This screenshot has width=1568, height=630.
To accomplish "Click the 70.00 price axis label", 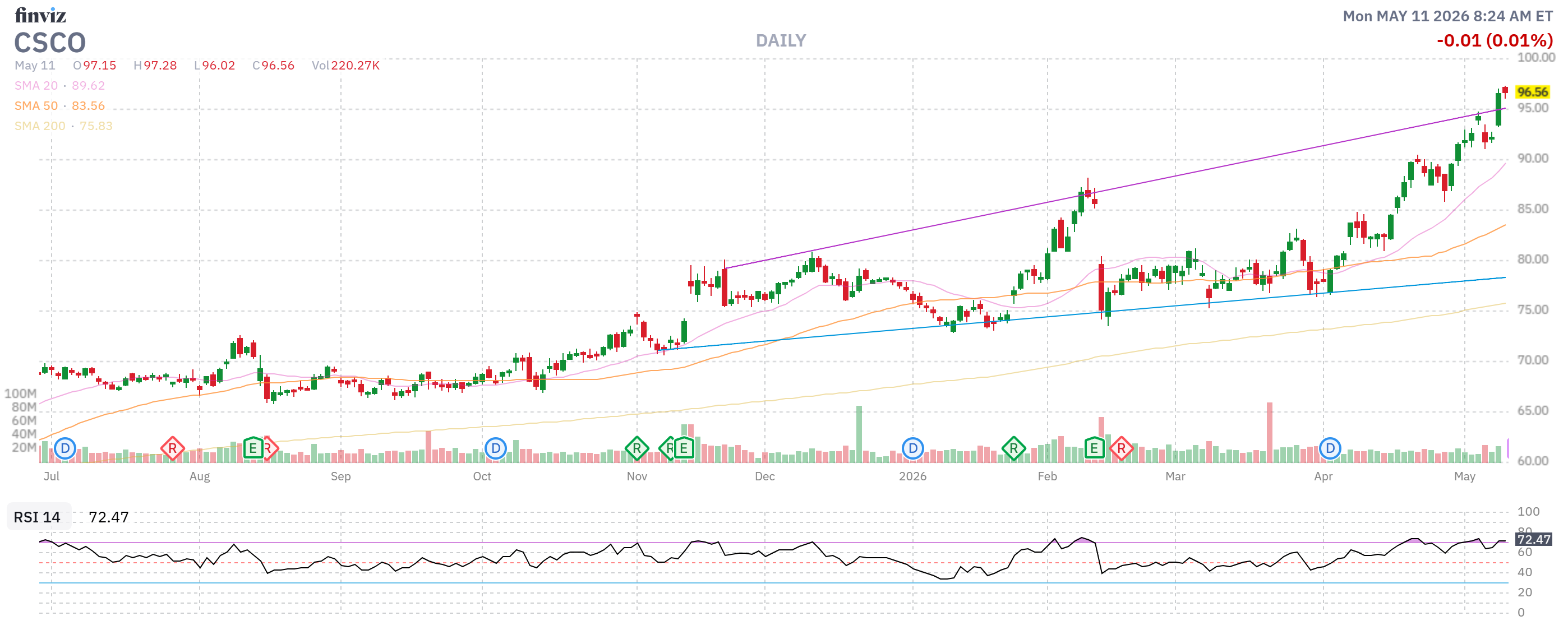I will pos(1533,360).
